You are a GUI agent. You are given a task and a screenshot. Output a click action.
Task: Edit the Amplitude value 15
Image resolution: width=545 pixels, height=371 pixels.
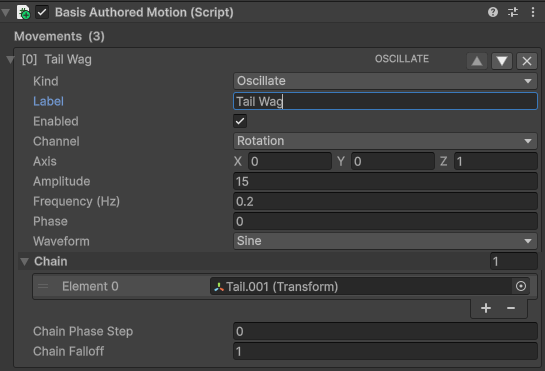(x=385, y=181)
